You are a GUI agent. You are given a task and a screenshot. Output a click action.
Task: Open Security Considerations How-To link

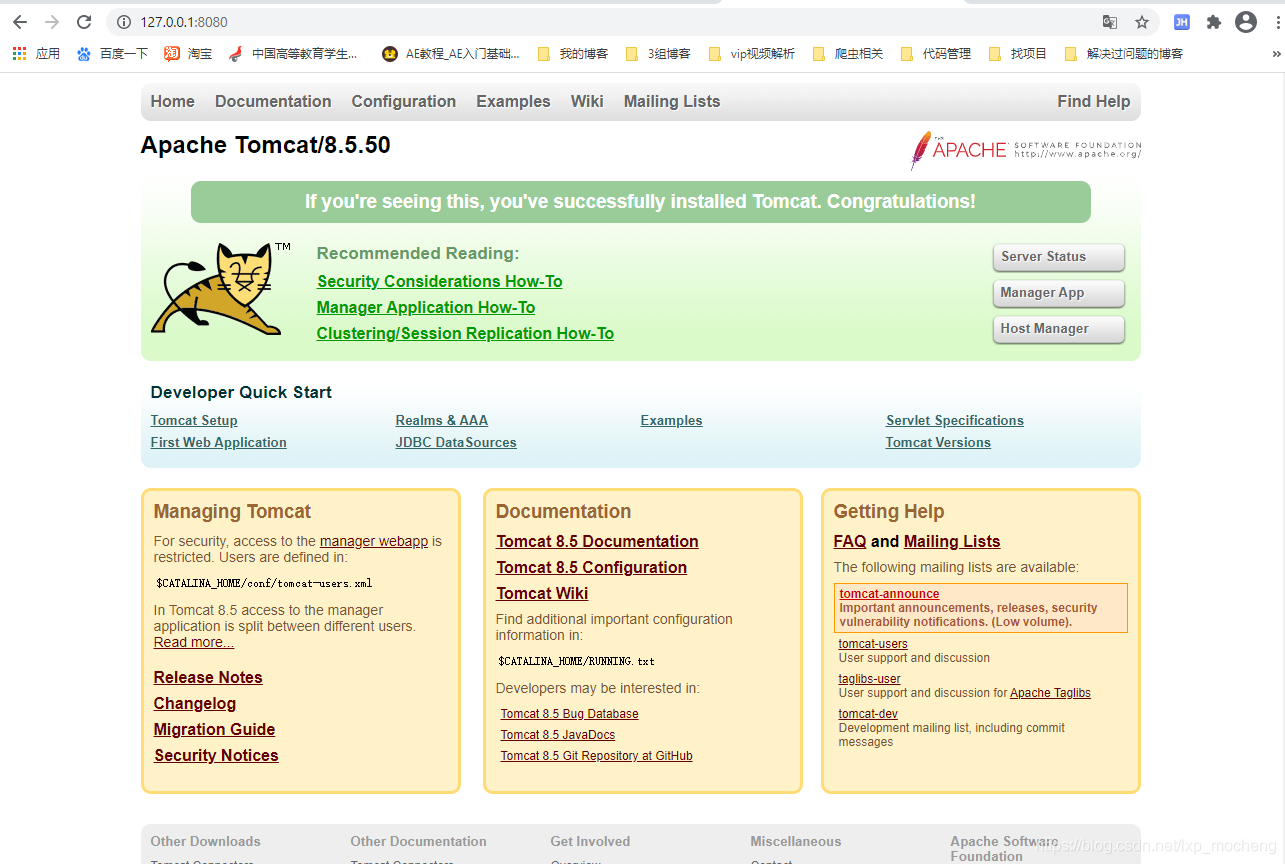point(440,282)
